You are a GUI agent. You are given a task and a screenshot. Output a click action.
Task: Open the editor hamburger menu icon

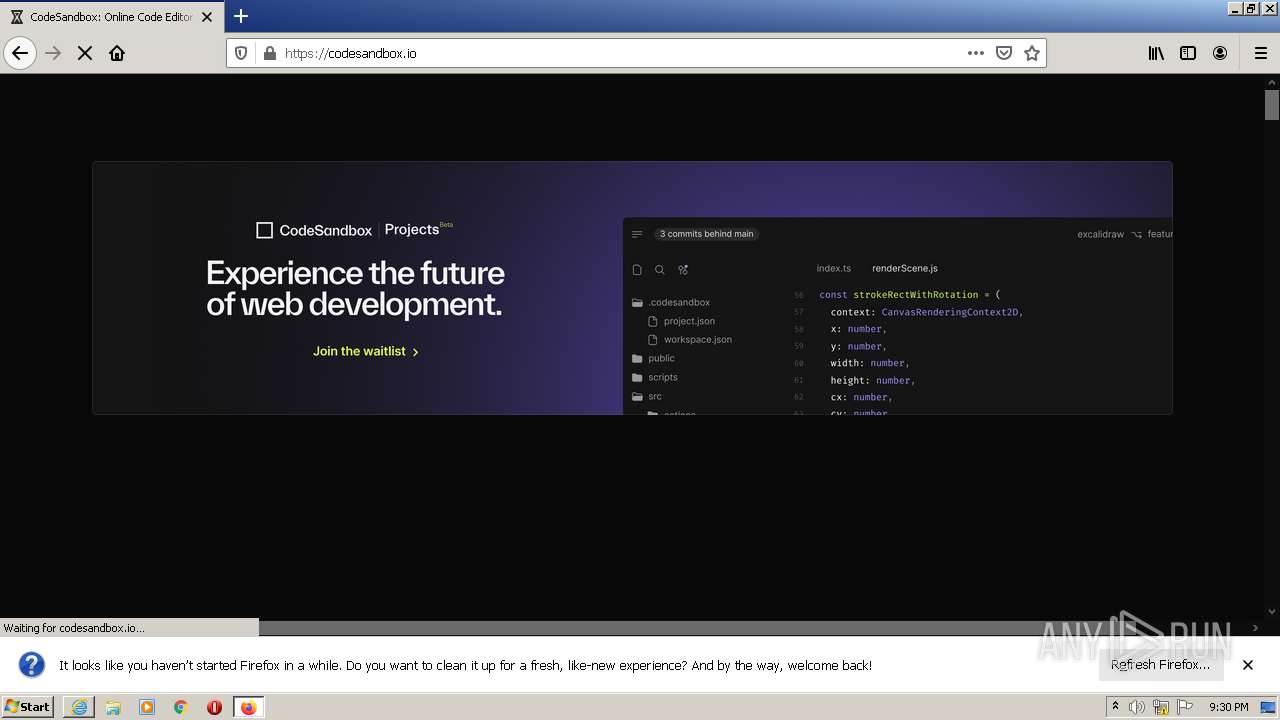click(x=637, y=234)
